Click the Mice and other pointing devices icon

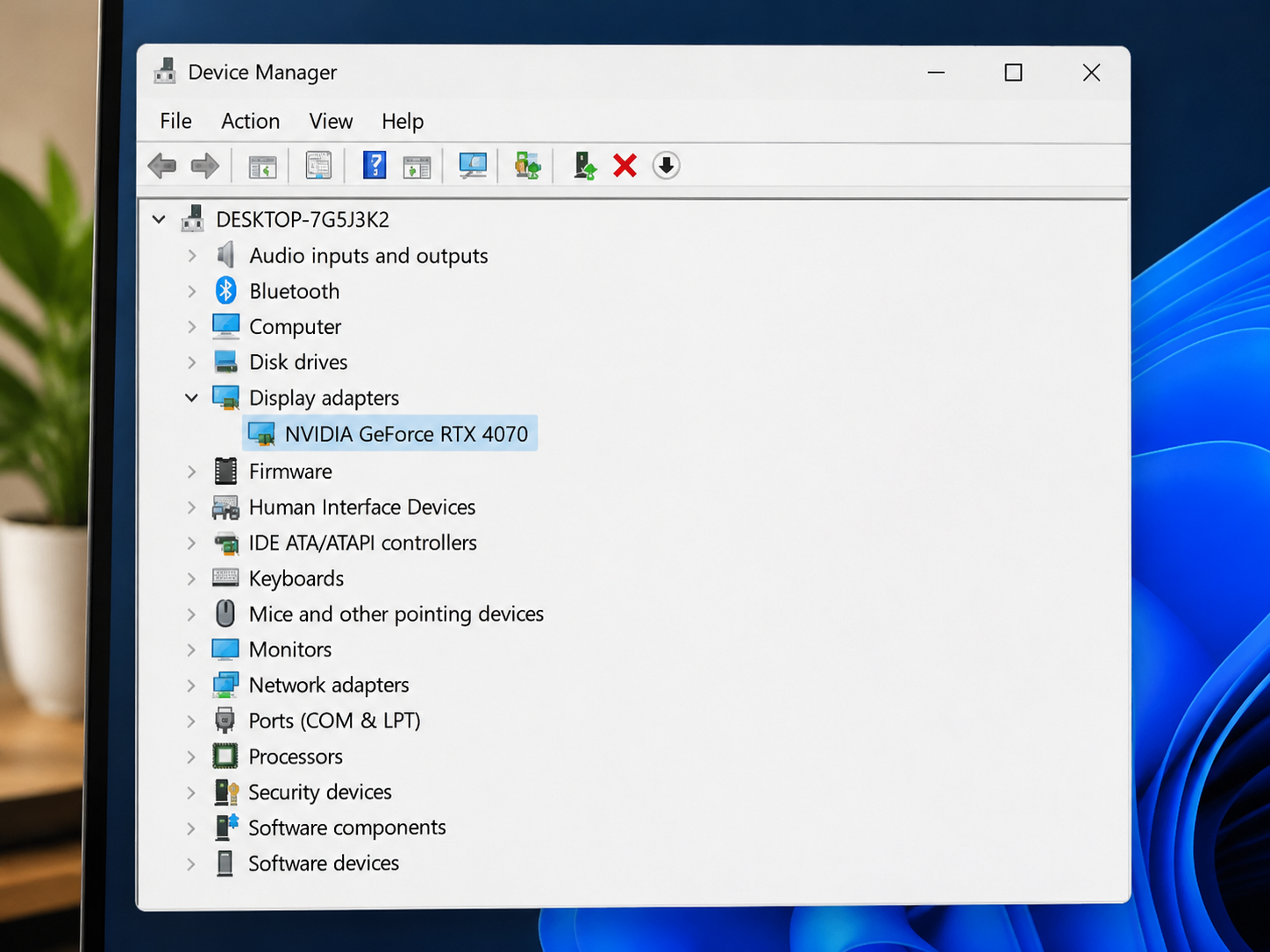click(x=225, y=613)
